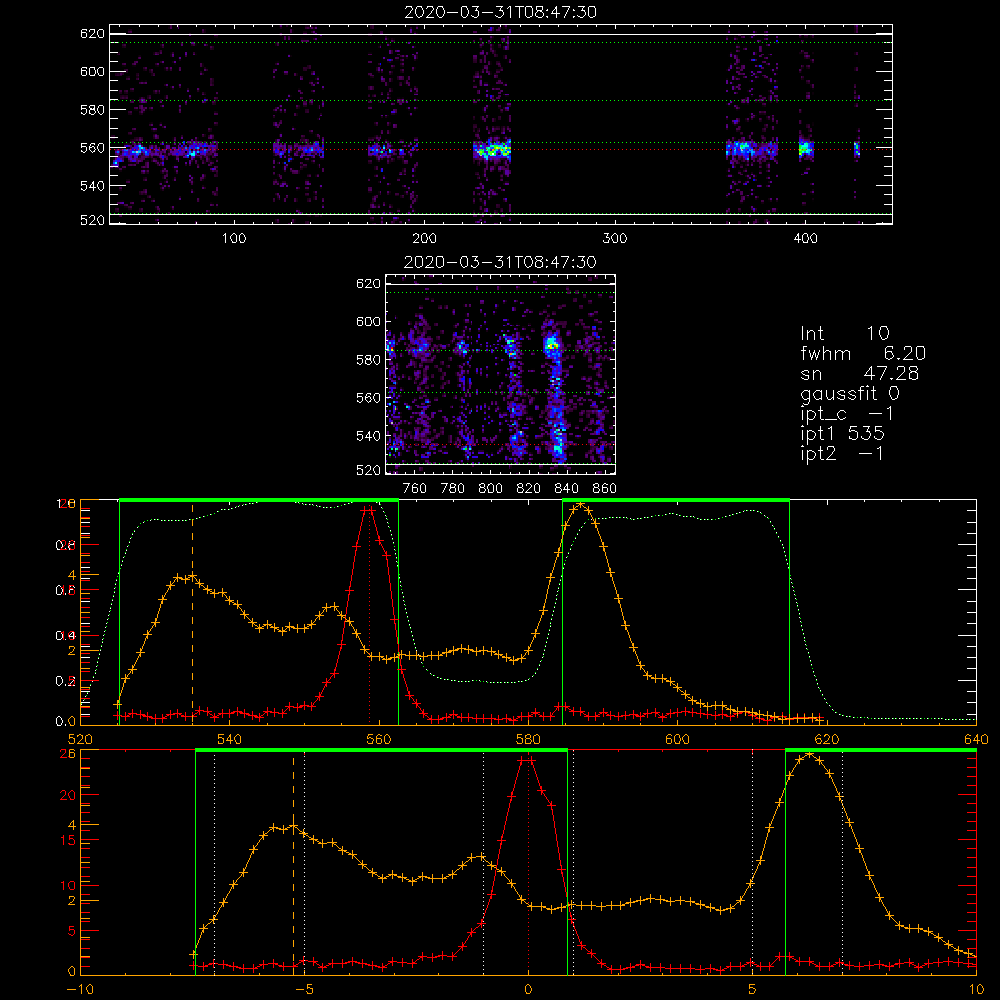Click the x-axis label 640 of the upper profile plot

tap(976, 739)
